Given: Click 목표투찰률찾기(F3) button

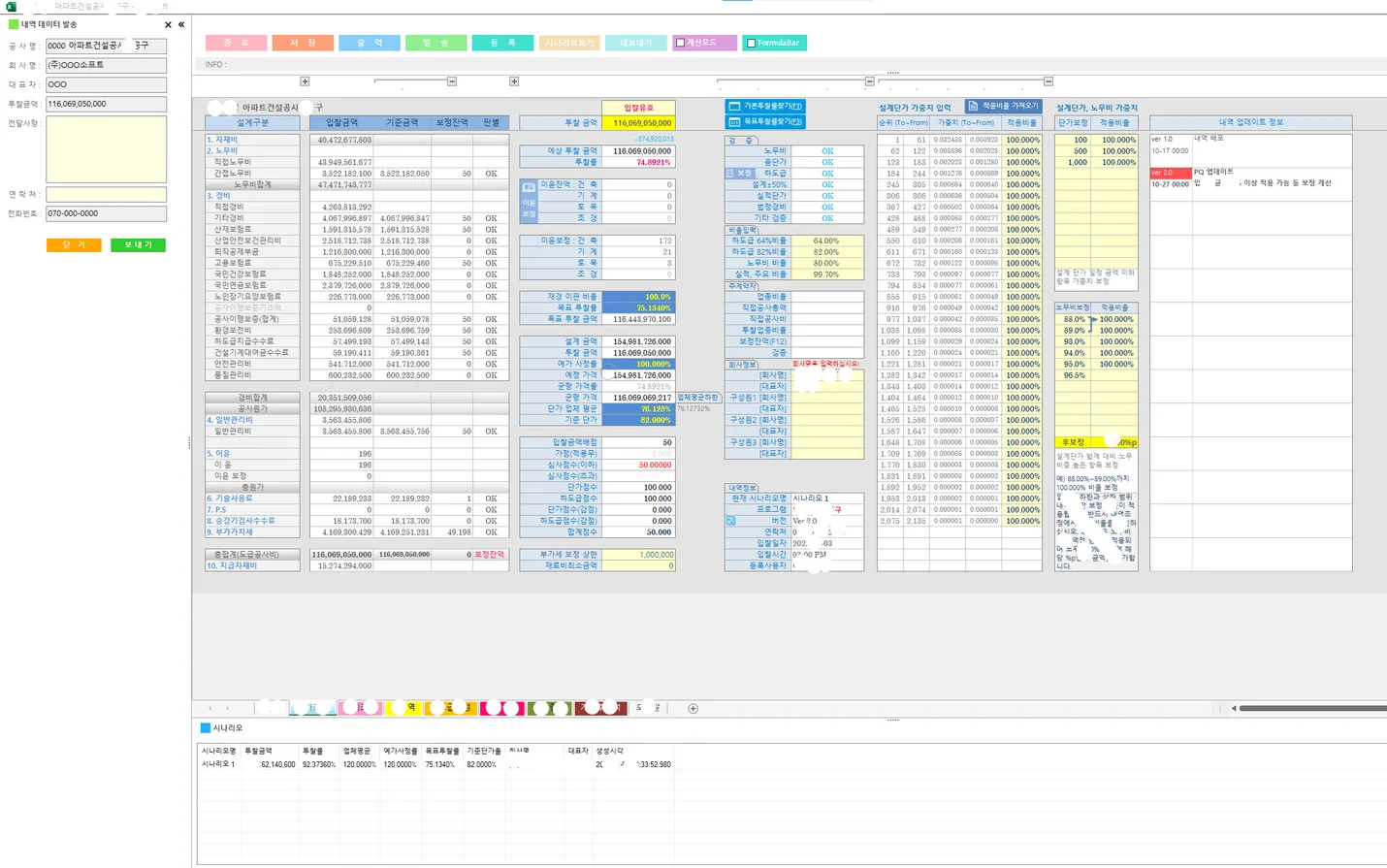Looking at the screenshot, I should click(765, 122).
